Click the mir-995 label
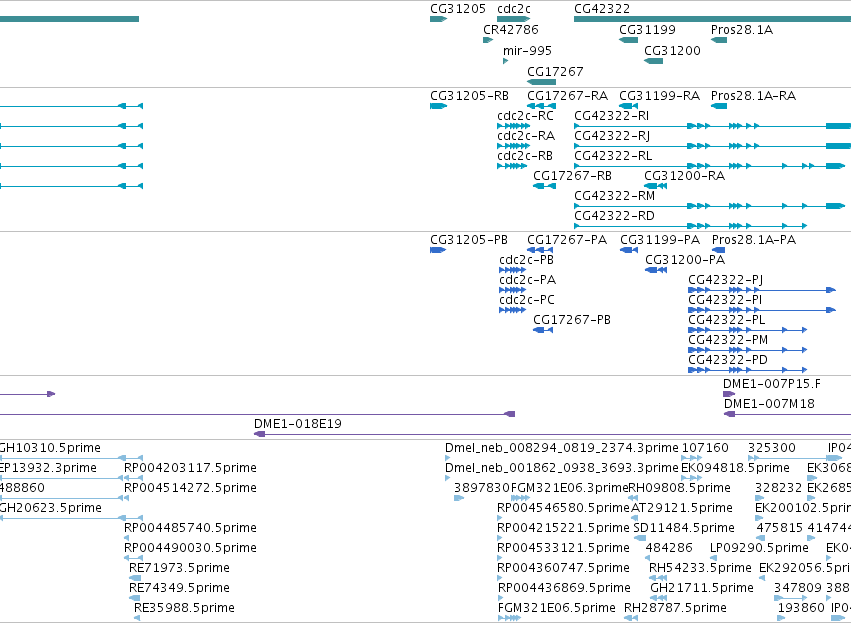This screenshot has height=623, width=851. coord(527,50)
